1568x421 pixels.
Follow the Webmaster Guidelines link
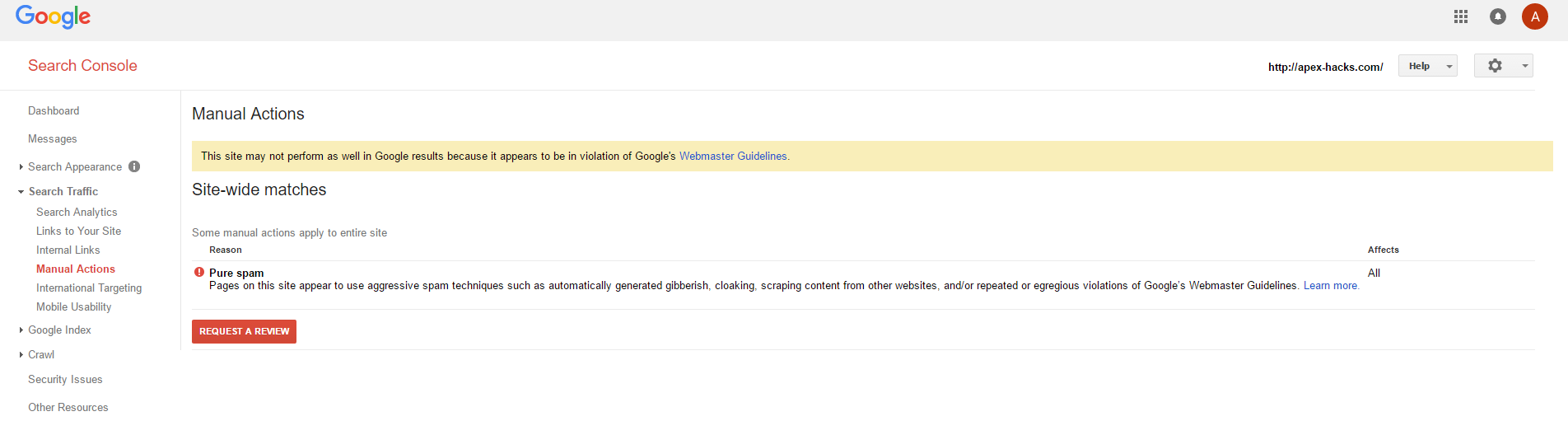[x=733, y=156]
